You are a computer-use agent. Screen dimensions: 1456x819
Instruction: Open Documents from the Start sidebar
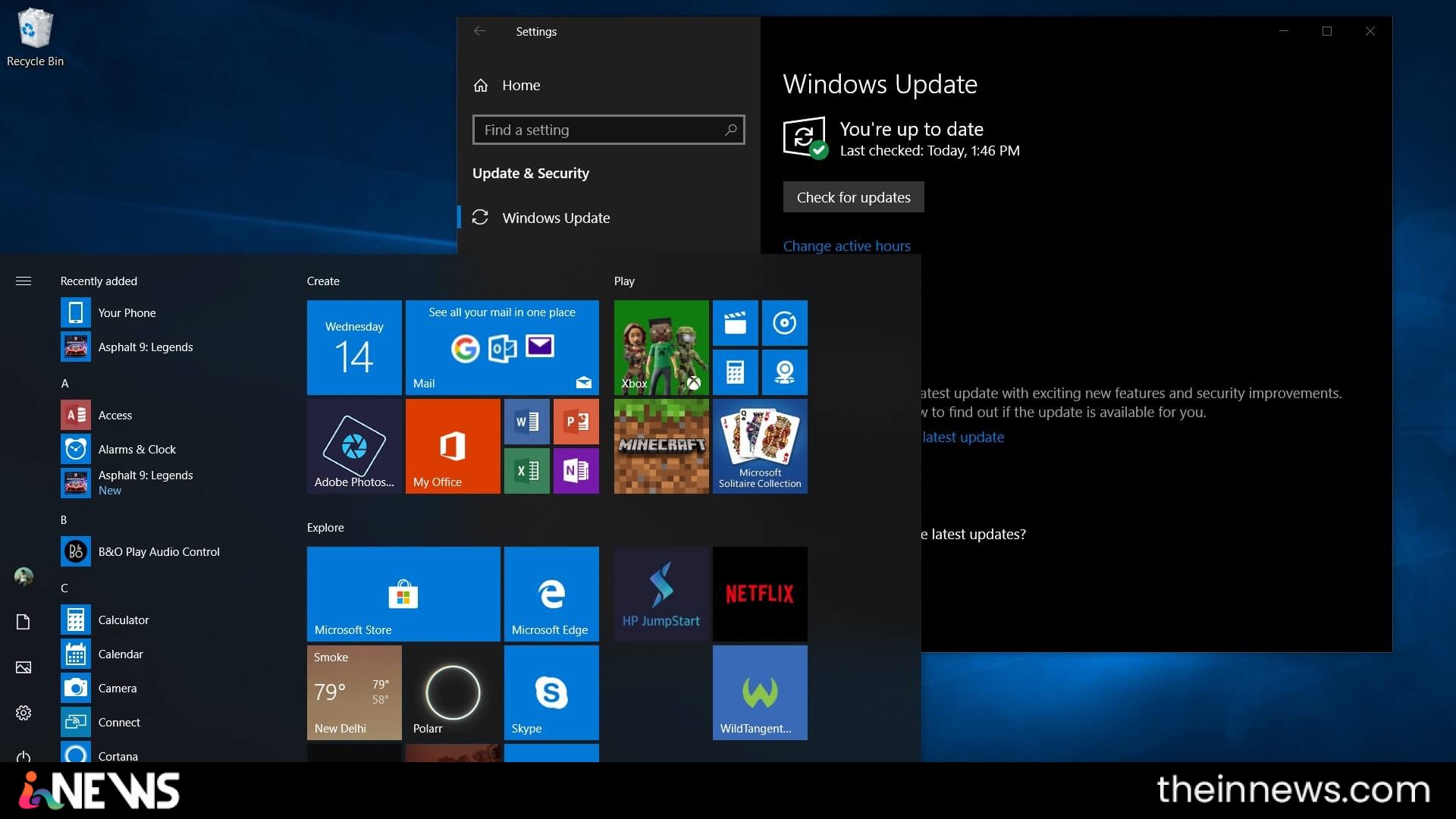click(24, 622)
